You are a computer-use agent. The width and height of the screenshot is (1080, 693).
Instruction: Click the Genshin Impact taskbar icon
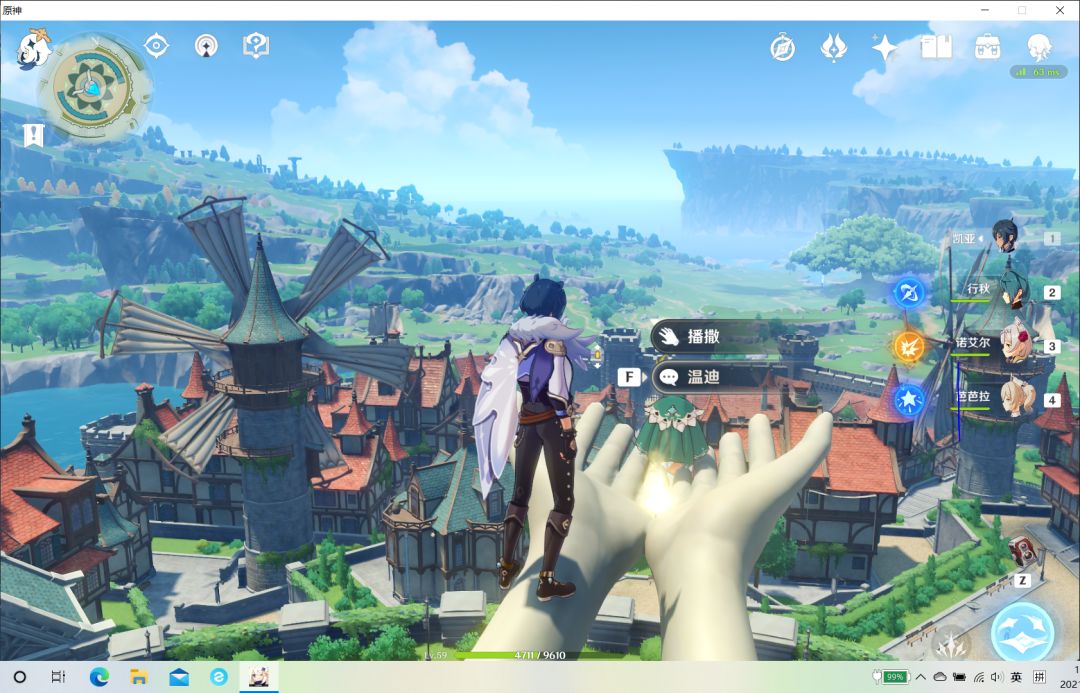[x=259, y=676]
